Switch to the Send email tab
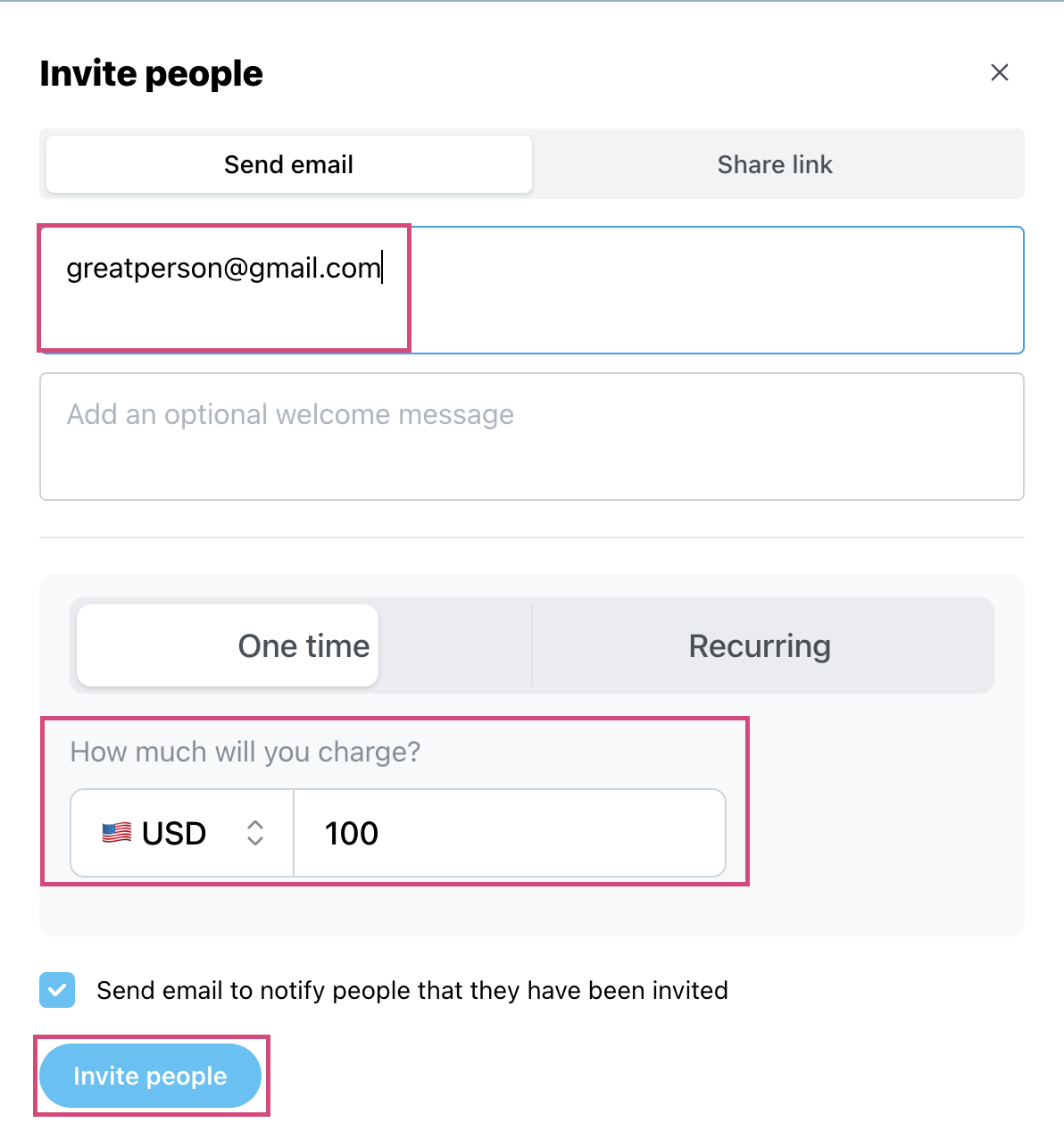1064x1148 pixels. tap(289, 164)
